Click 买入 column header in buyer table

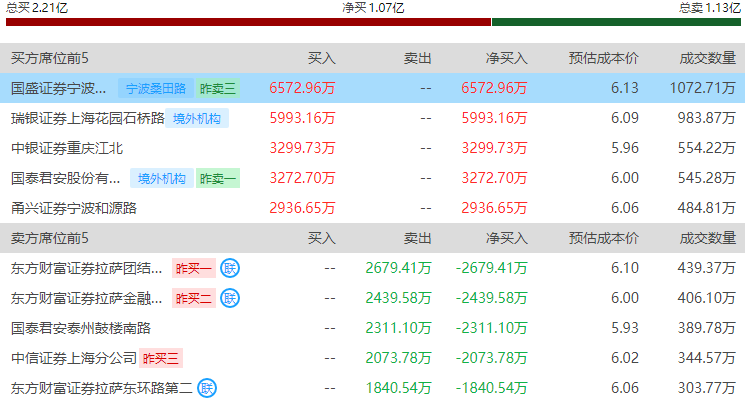322,58
